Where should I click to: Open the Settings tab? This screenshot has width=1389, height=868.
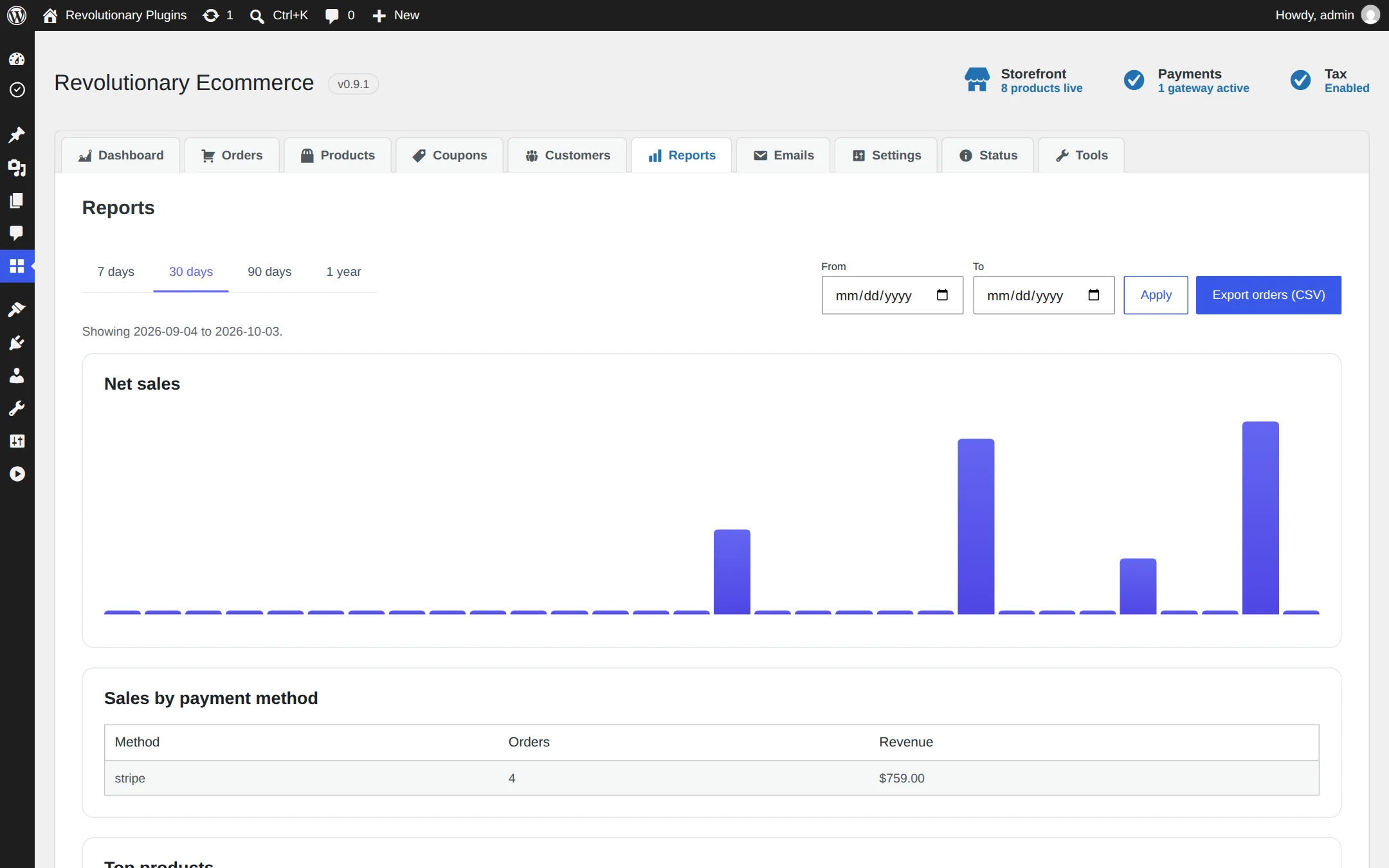click(886, 155)
